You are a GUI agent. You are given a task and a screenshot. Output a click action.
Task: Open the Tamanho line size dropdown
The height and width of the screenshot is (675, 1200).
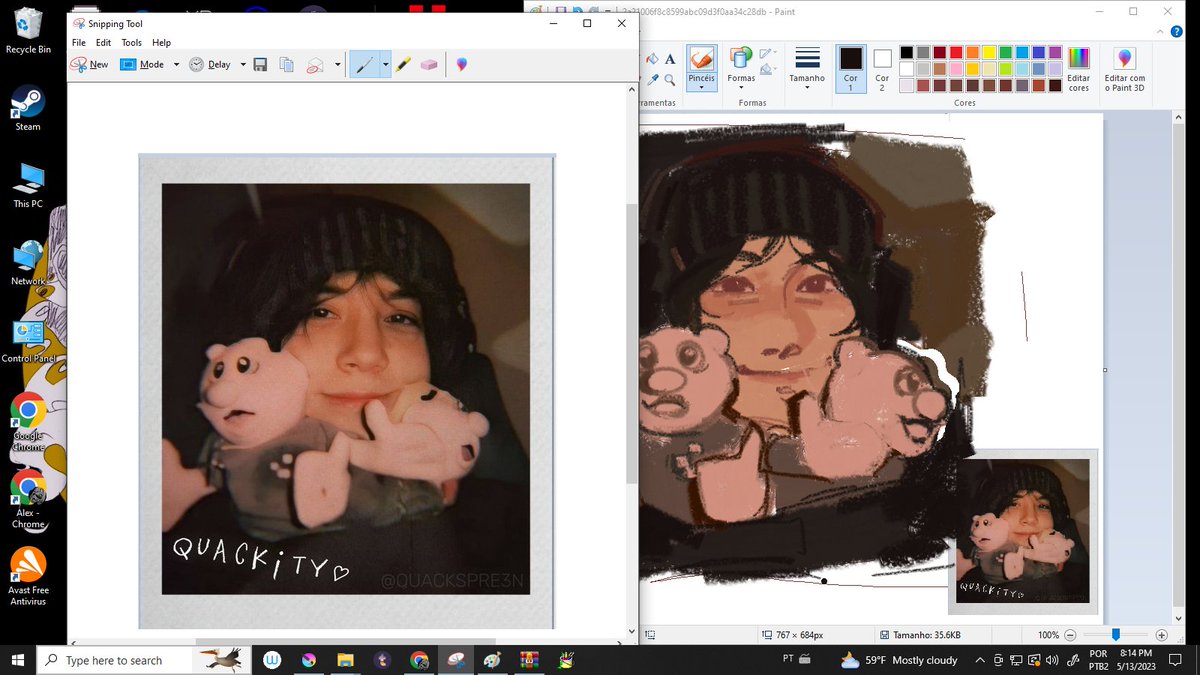click(x=807, y=67)
